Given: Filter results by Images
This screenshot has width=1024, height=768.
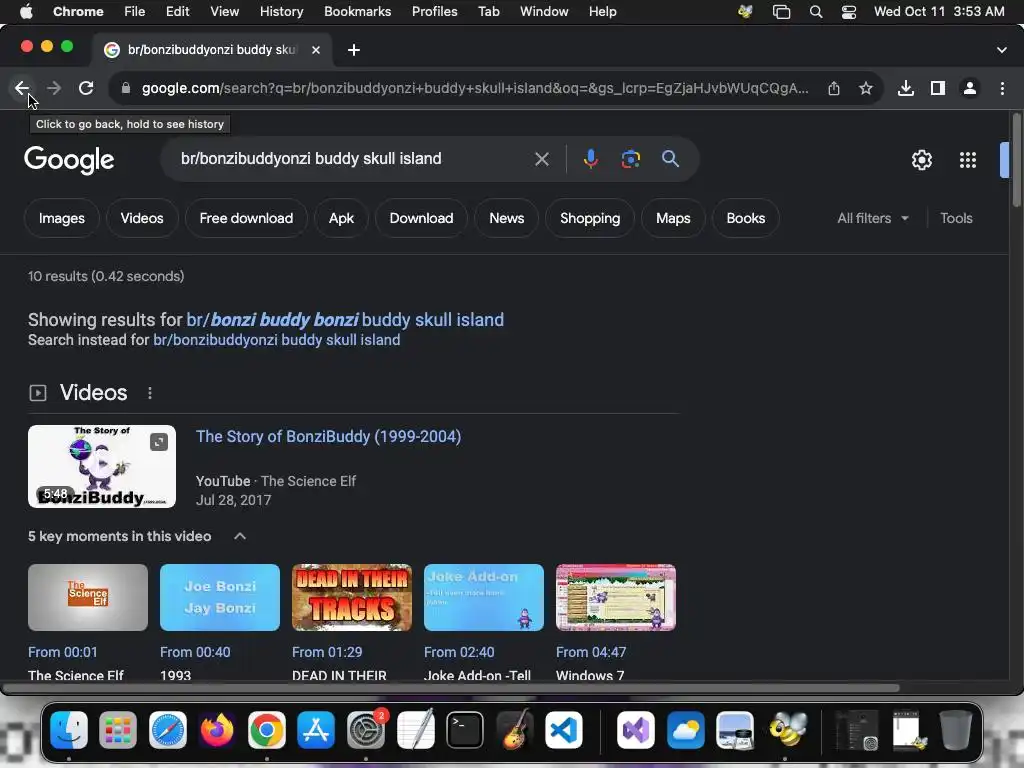Looking at the screenshot, I should coord(61,218).
